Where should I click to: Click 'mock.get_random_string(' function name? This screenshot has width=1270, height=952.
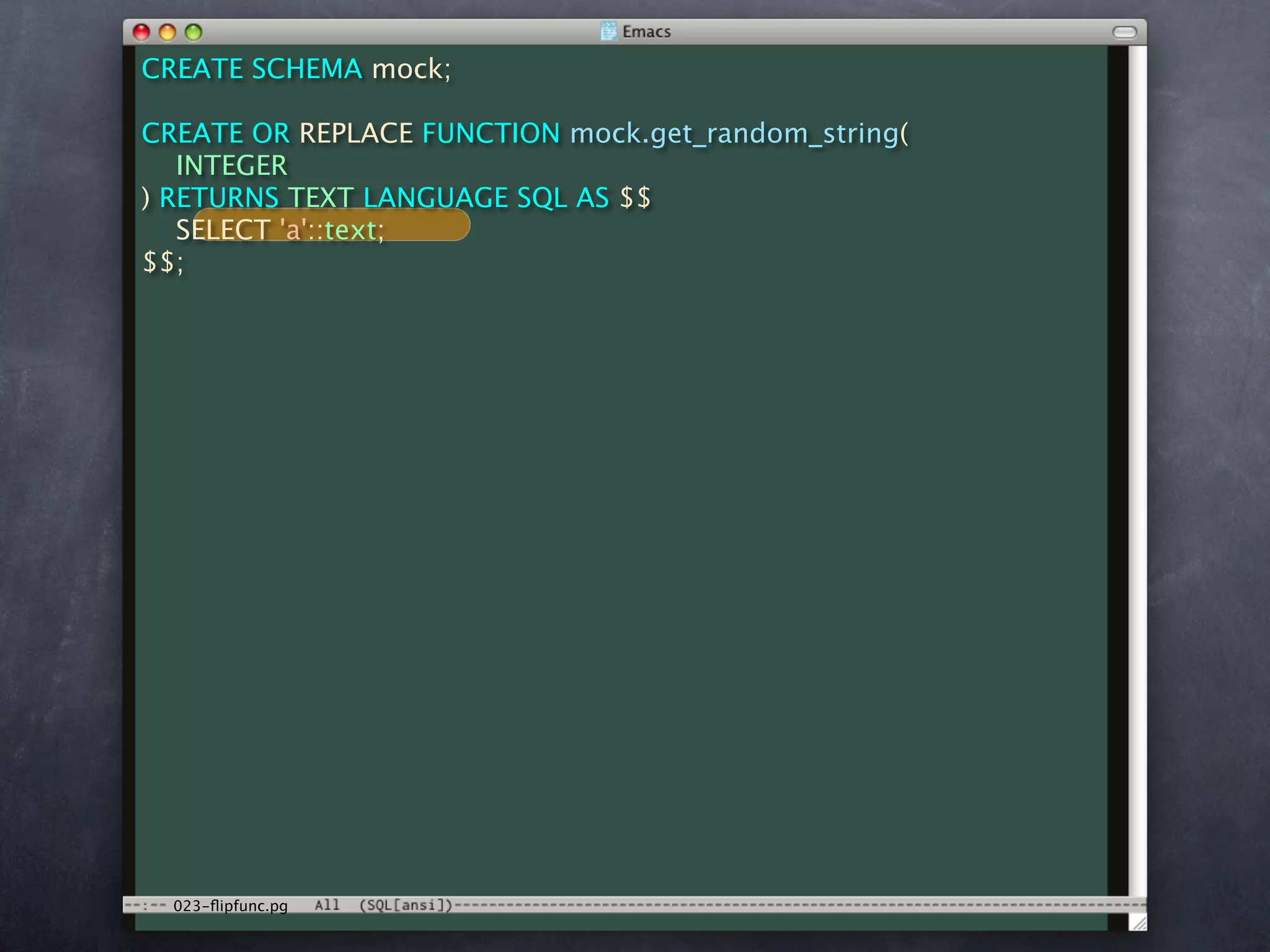click(x=739, y=134)
